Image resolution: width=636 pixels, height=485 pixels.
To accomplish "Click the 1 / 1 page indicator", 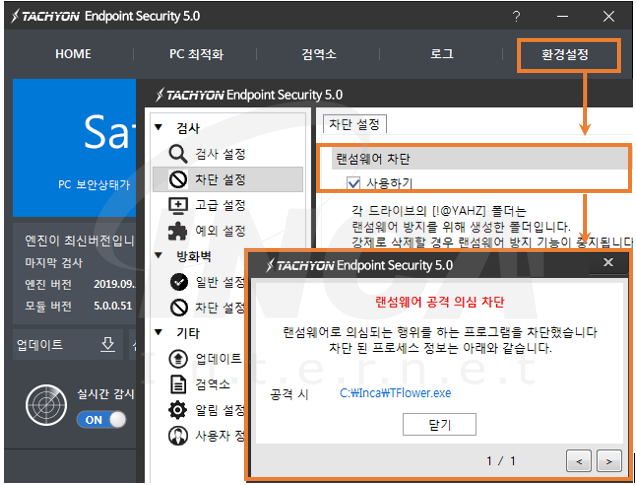I will point(501,461).
